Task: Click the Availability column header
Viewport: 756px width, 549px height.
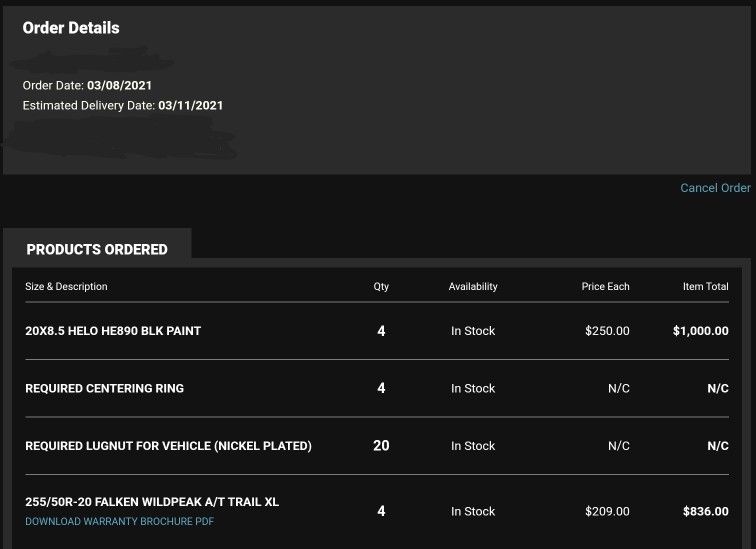Action: pyautogui.click(x=473, y=287)
